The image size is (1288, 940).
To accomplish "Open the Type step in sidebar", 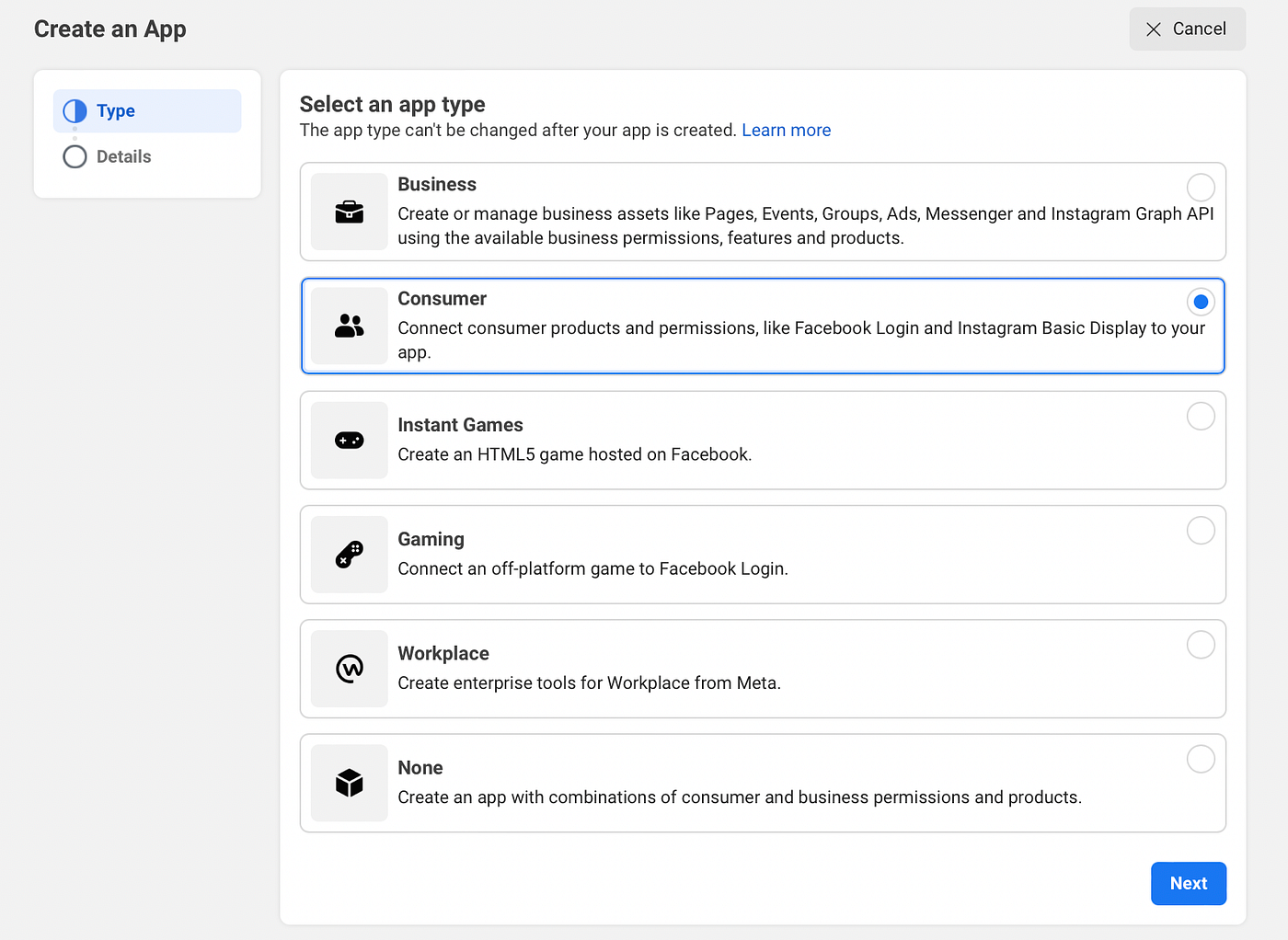I will pos(147,111).
